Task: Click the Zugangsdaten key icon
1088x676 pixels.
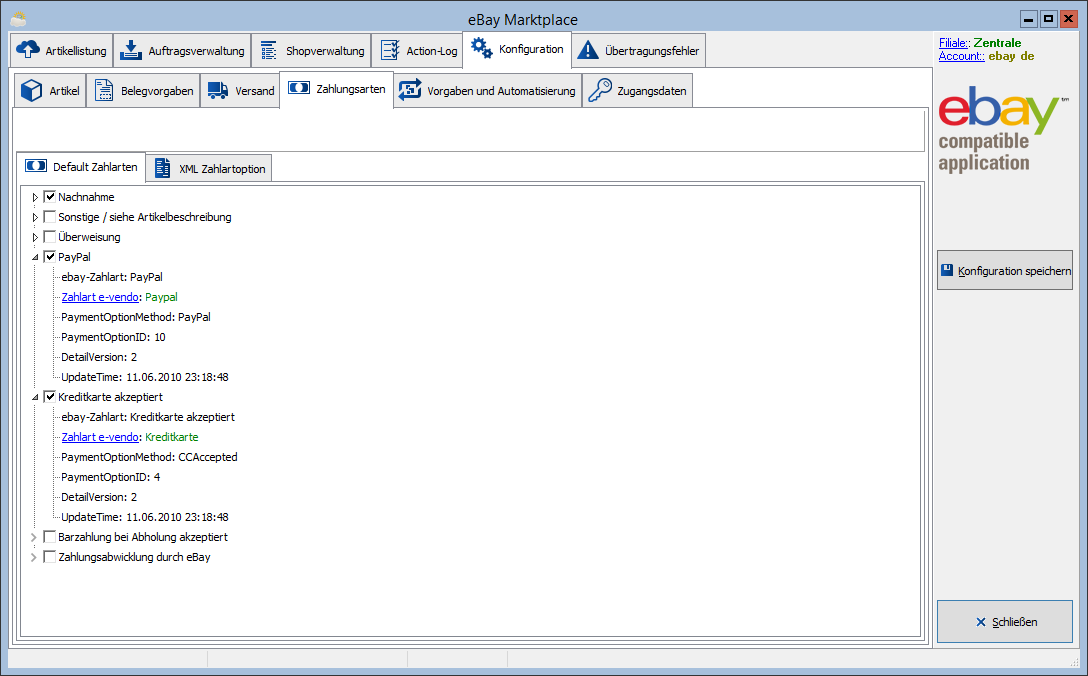Action: (600, 90)
